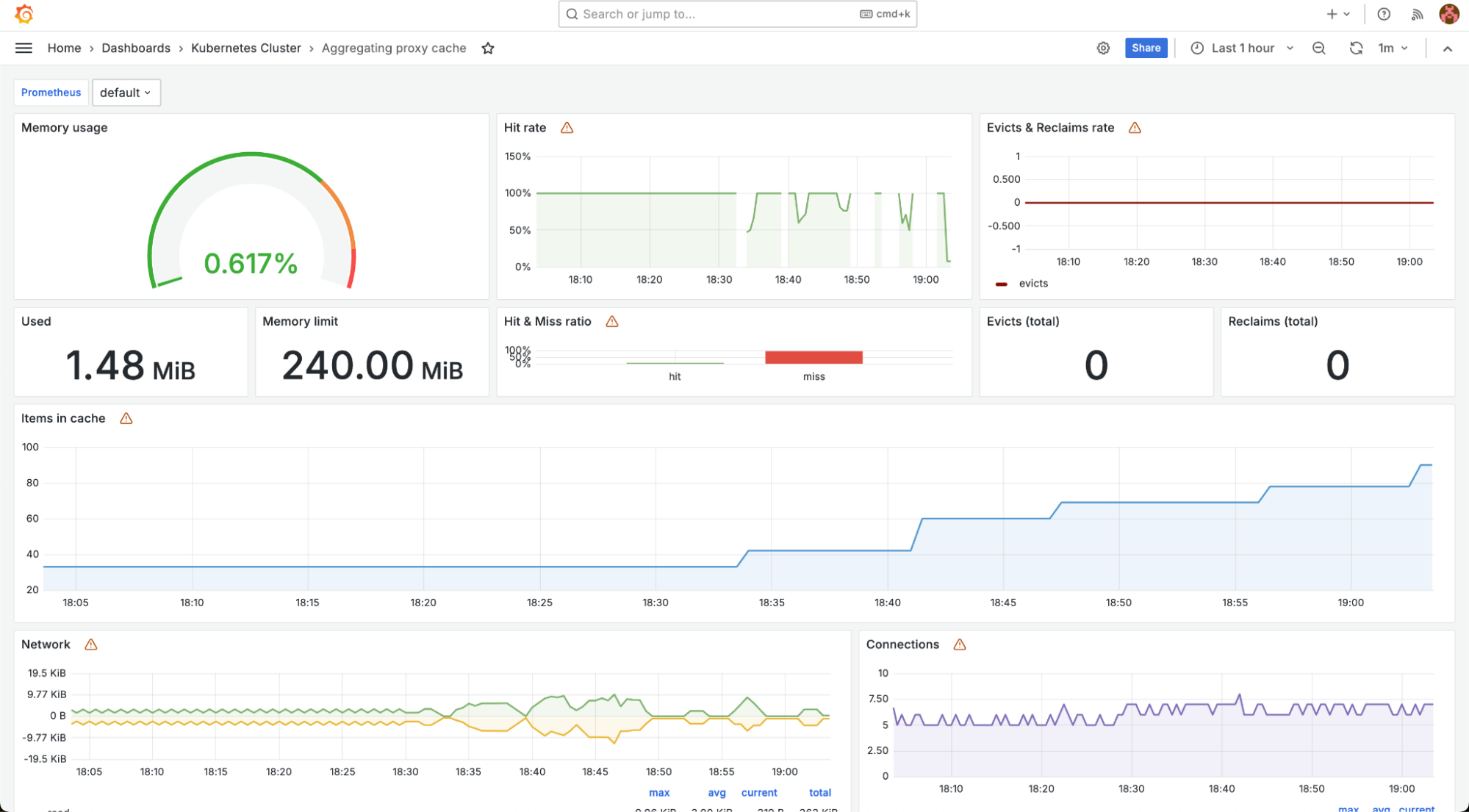Image resolution: width=1469 pixels, height=812 pixels.
Task: Open the Last 1 hour time picker
Action: point(1242,48)
